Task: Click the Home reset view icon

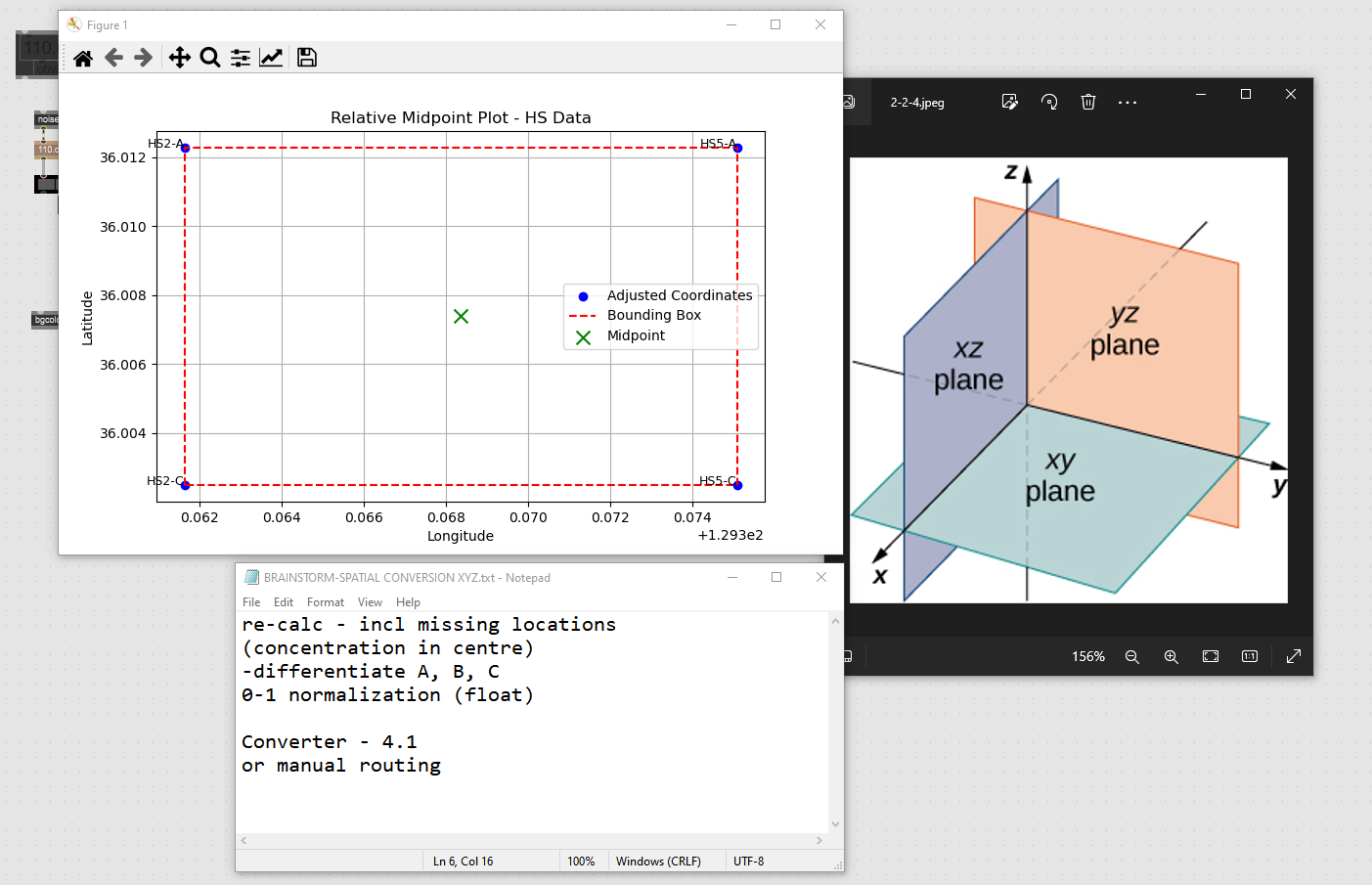Action: tap(83, 59)
